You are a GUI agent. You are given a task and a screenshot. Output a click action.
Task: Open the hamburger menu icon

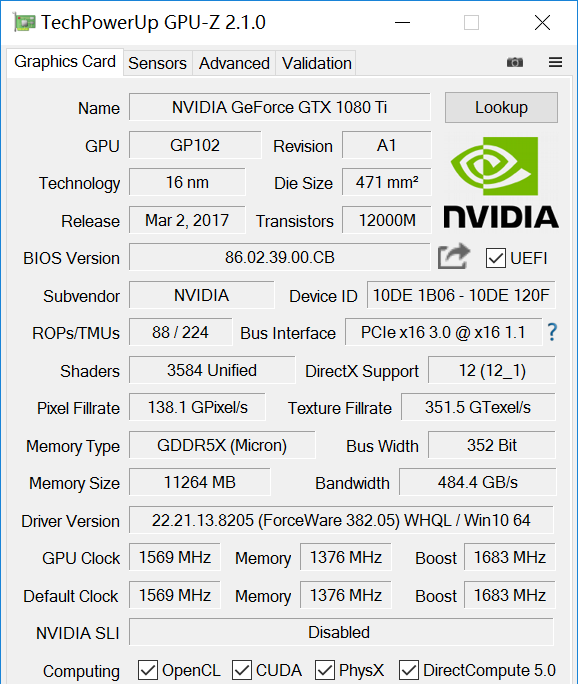pos(555,62)
